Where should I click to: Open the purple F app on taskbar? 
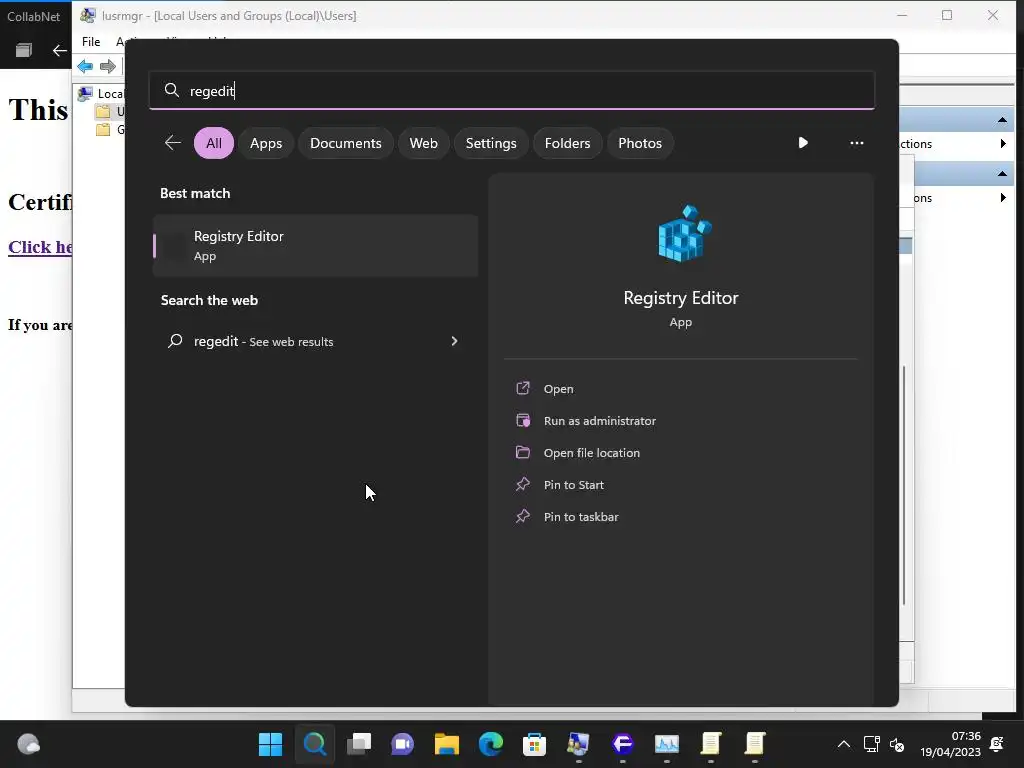(x=622, y=744)
